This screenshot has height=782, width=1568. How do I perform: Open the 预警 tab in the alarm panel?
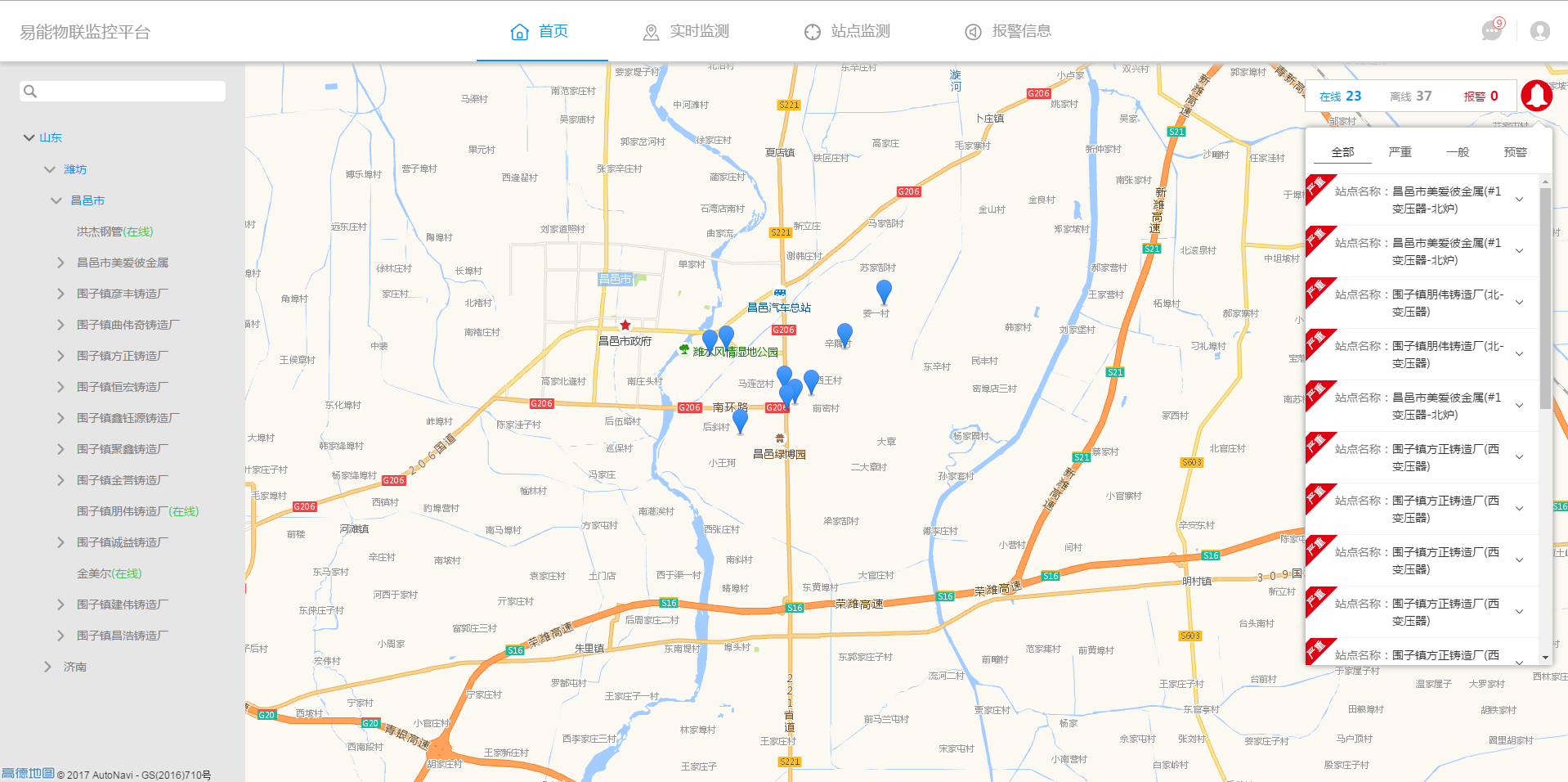pos(1516,151)
